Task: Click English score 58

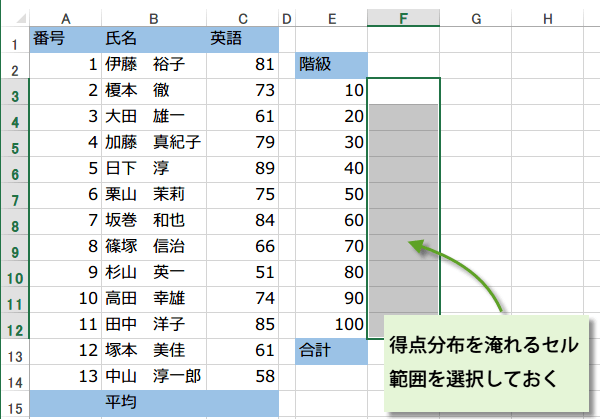Action: point(243,378)
